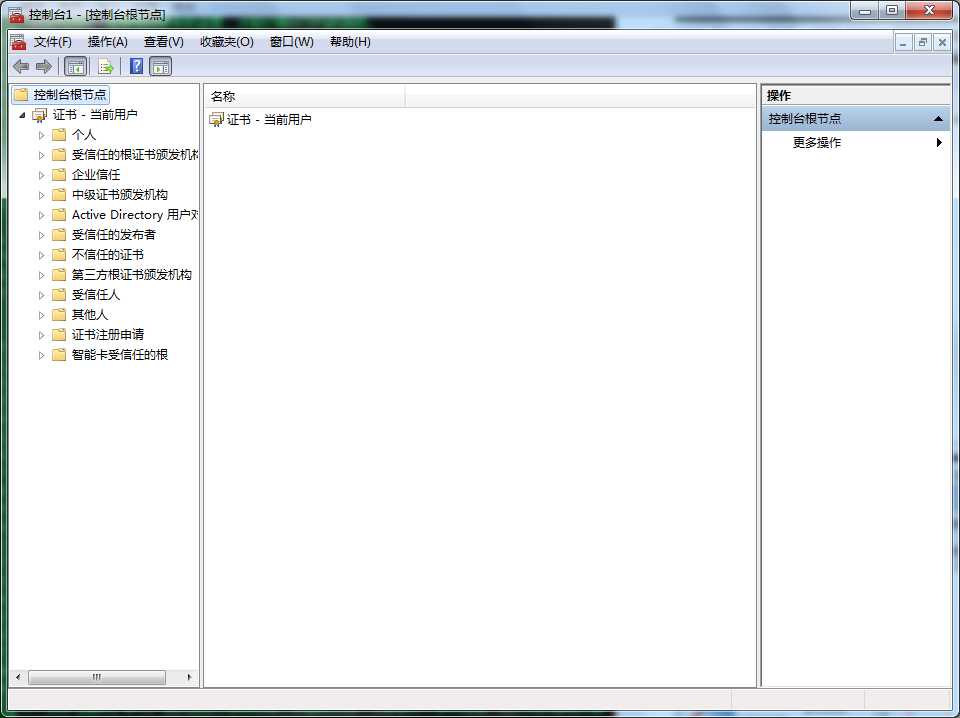The image size is (960, 718).
Task: Restore the inner MDI console window
Action: click(x=923, y=42)
